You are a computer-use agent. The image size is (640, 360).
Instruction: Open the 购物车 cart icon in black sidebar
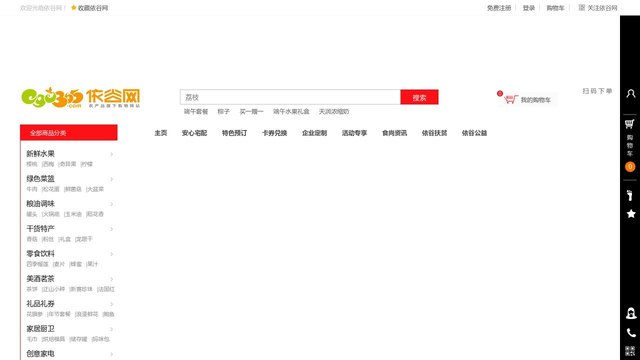pos(630,124)
